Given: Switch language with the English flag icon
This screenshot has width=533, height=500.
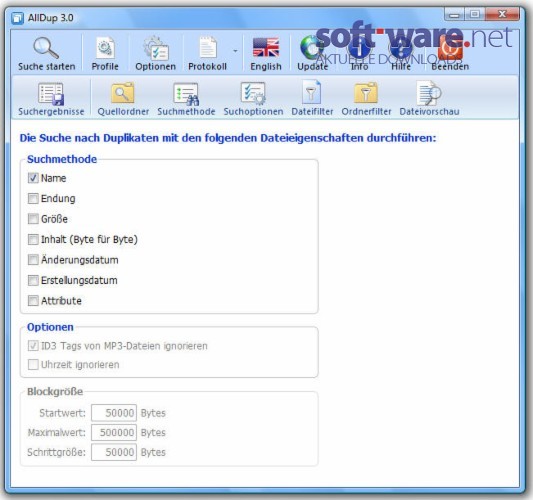Looking at the screenshot, I should [x=266, y=47].
